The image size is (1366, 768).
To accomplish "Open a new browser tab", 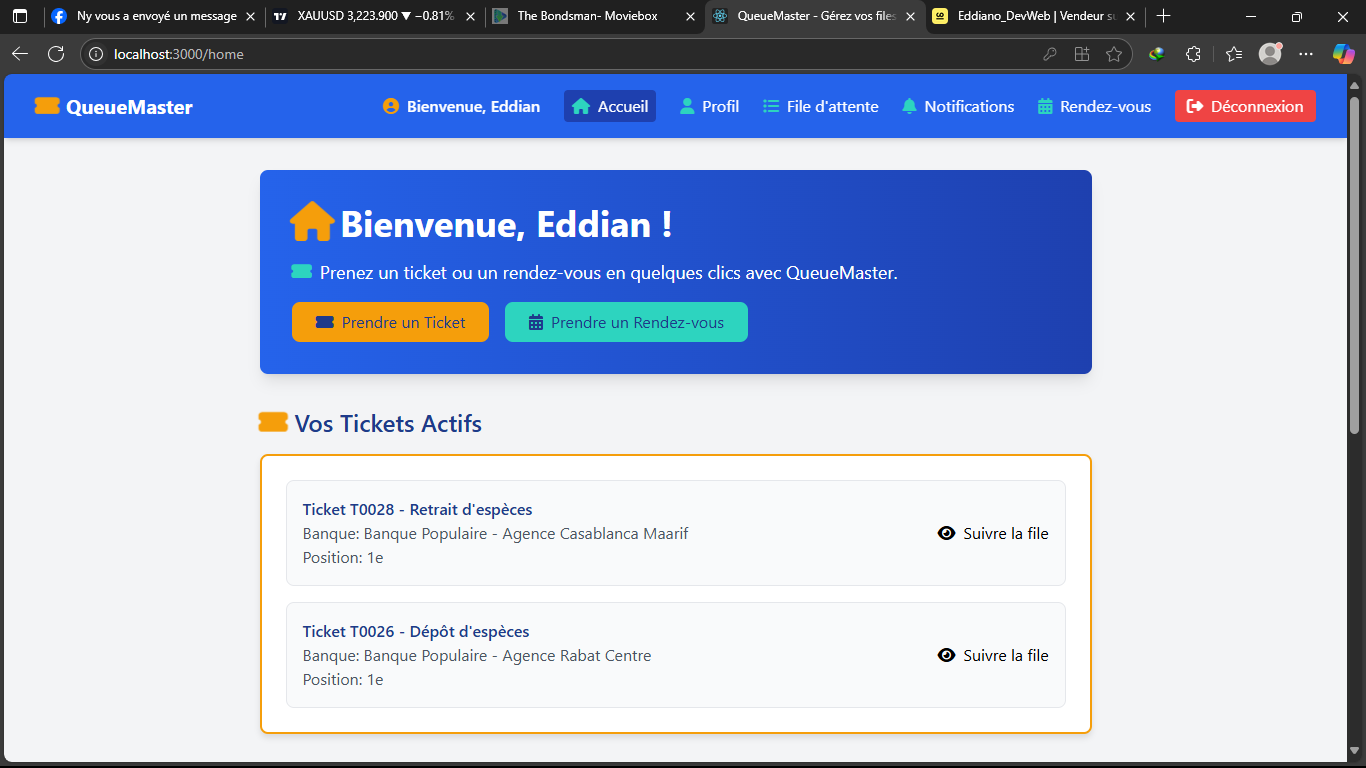I will click(1163, 16).
